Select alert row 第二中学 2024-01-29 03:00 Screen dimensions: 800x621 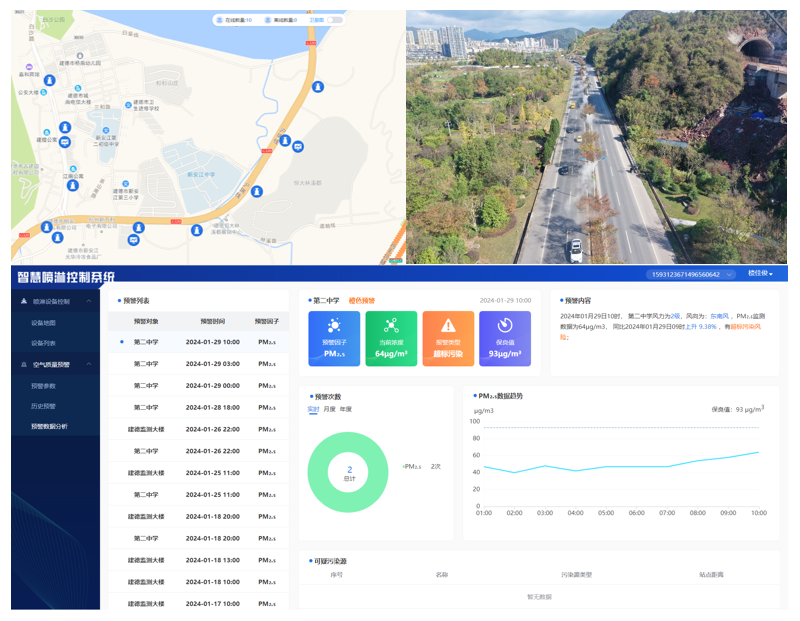198,364
